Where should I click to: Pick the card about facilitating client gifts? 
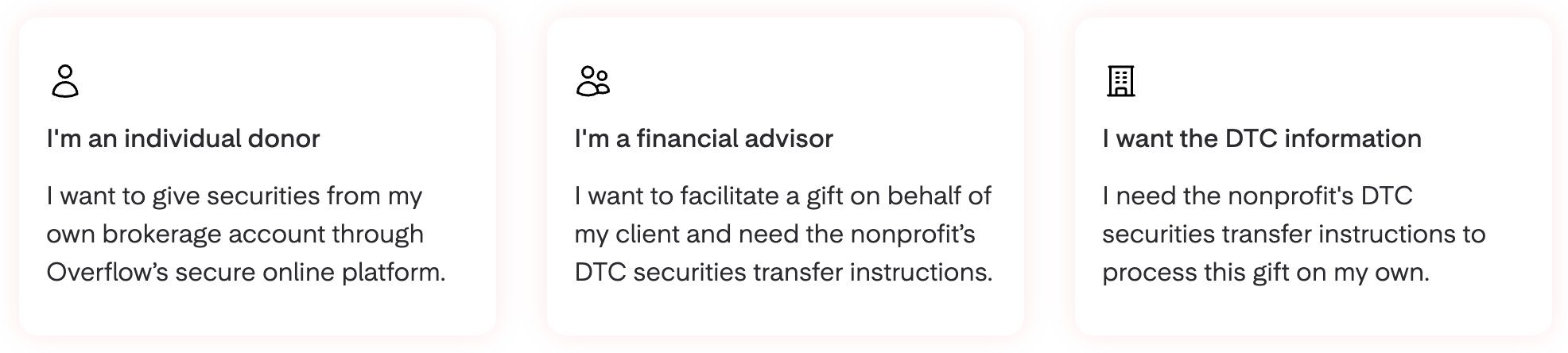[786, 176]
